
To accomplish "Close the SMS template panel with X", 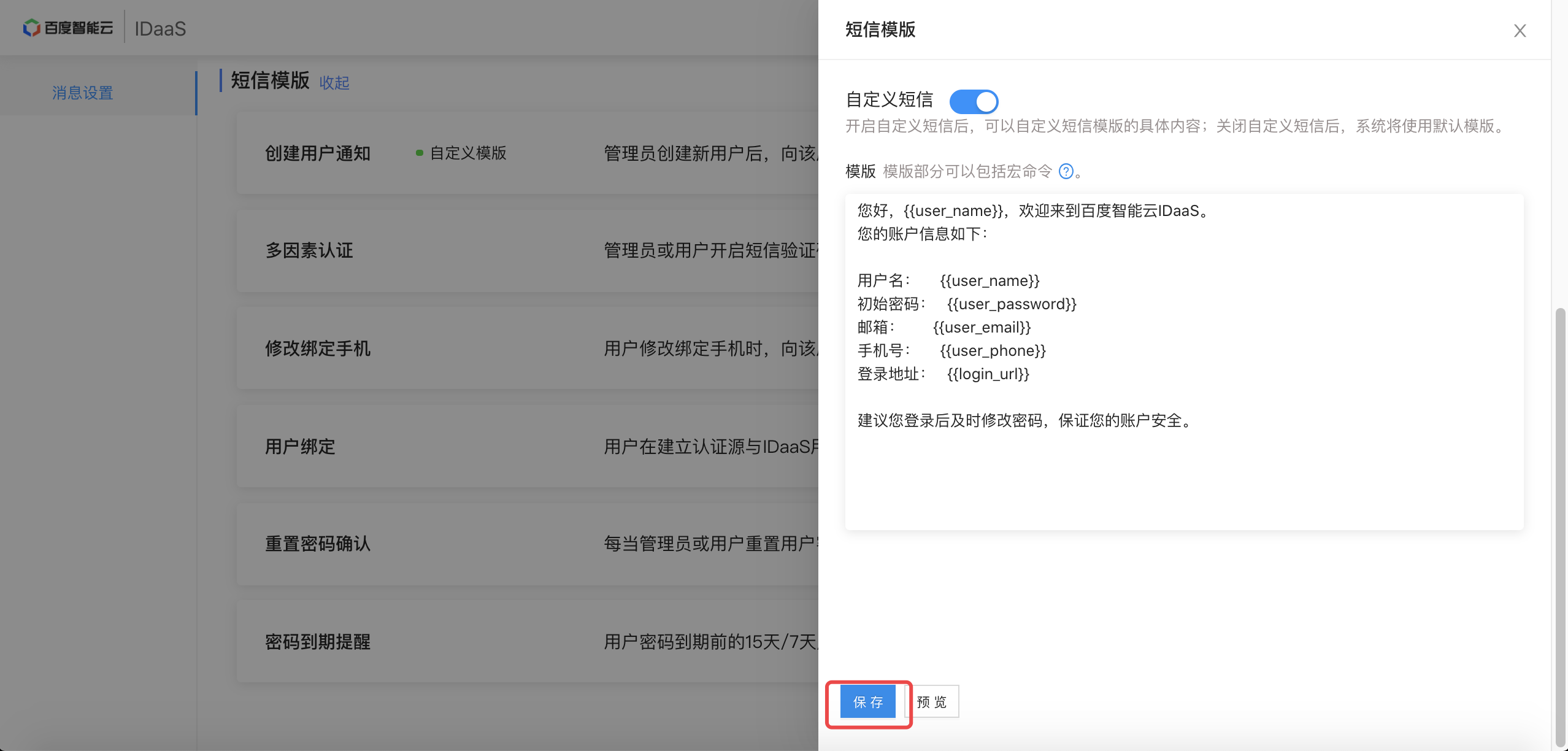I will pos(1519,31).
